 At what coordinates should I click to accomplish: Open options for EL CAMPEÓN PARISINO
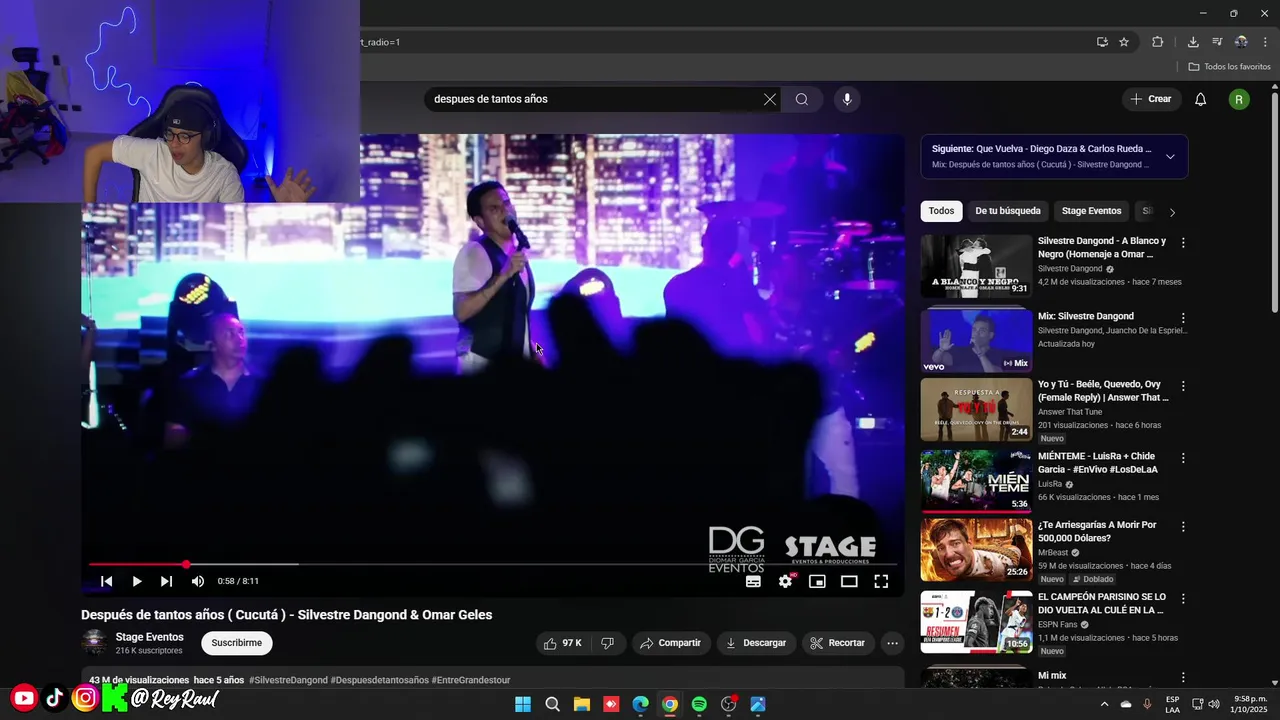(1183, 599)
